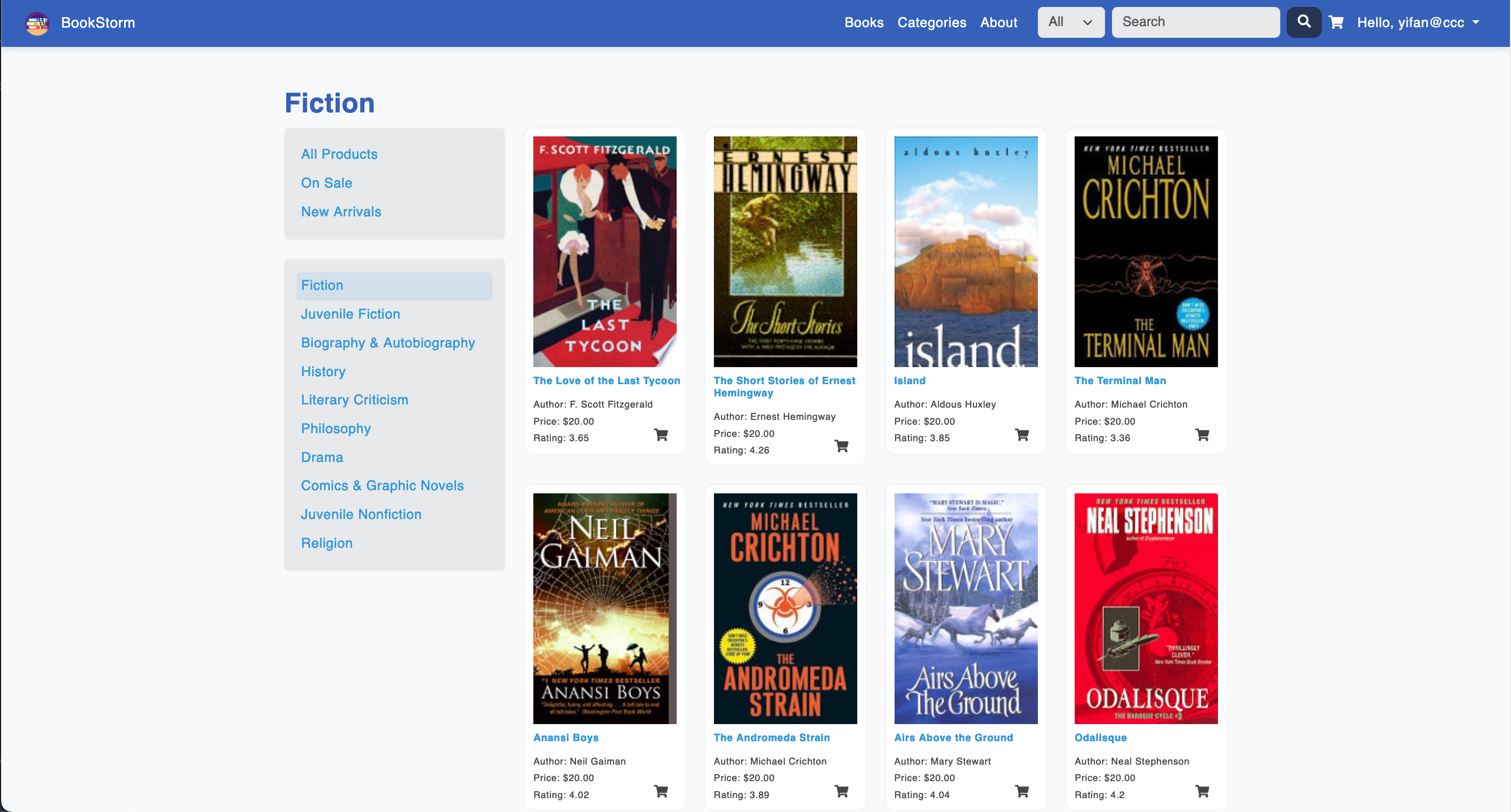Select On Sale in sidebar
The width and height of the screenshot is (1511, 812).
[x=326, y=183]
